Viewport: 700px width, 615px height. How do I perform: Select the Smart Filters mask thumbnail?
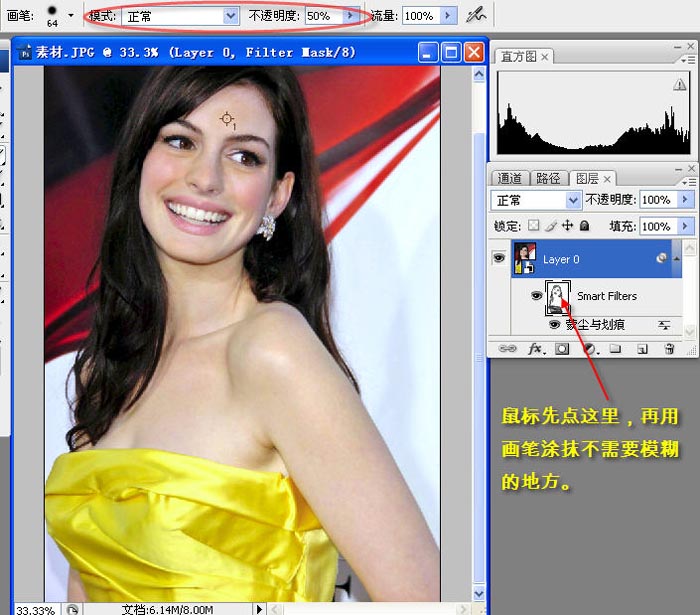[558, 297]
